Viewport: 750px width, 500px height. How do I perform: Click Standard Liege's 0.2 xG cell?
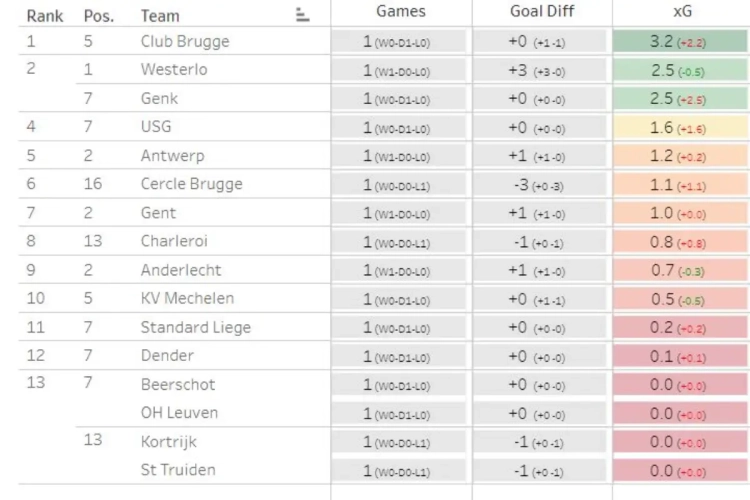pos(680,328)
